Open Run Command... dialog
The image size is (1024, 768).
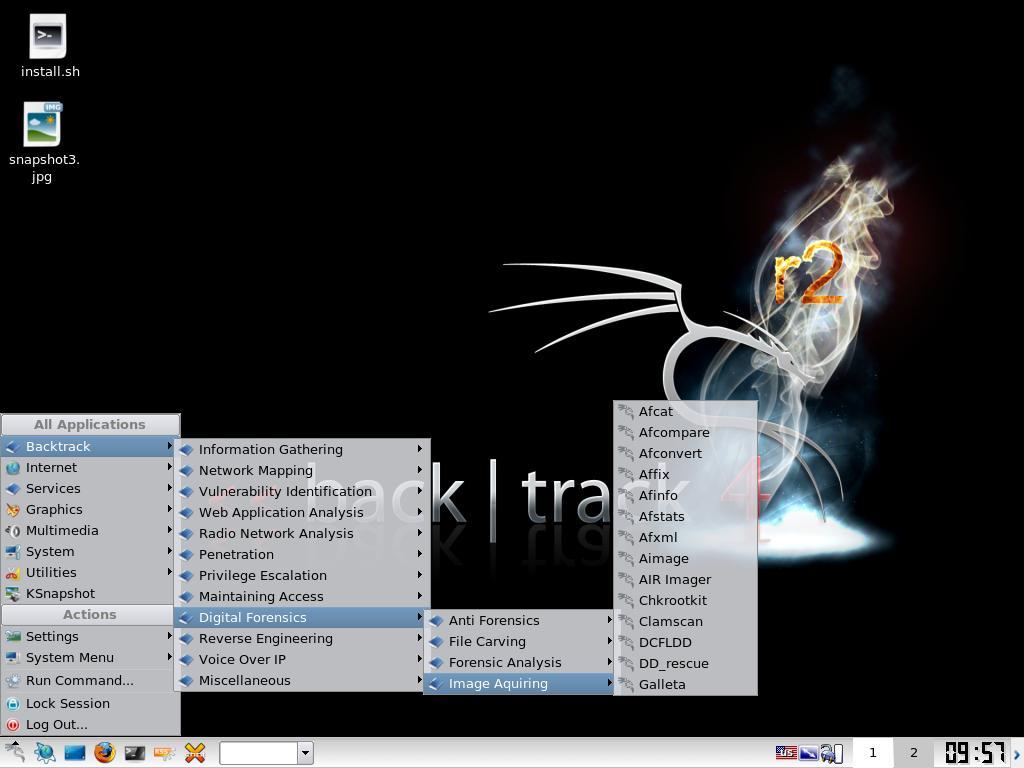(79, 680)
